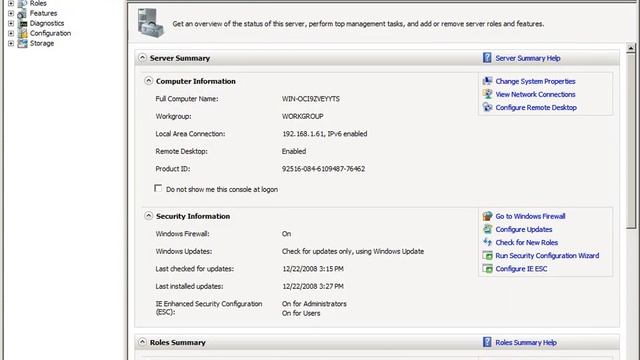Select Configuration label in navigation tree
The image size is (640, 360).
tap(50, 33)
